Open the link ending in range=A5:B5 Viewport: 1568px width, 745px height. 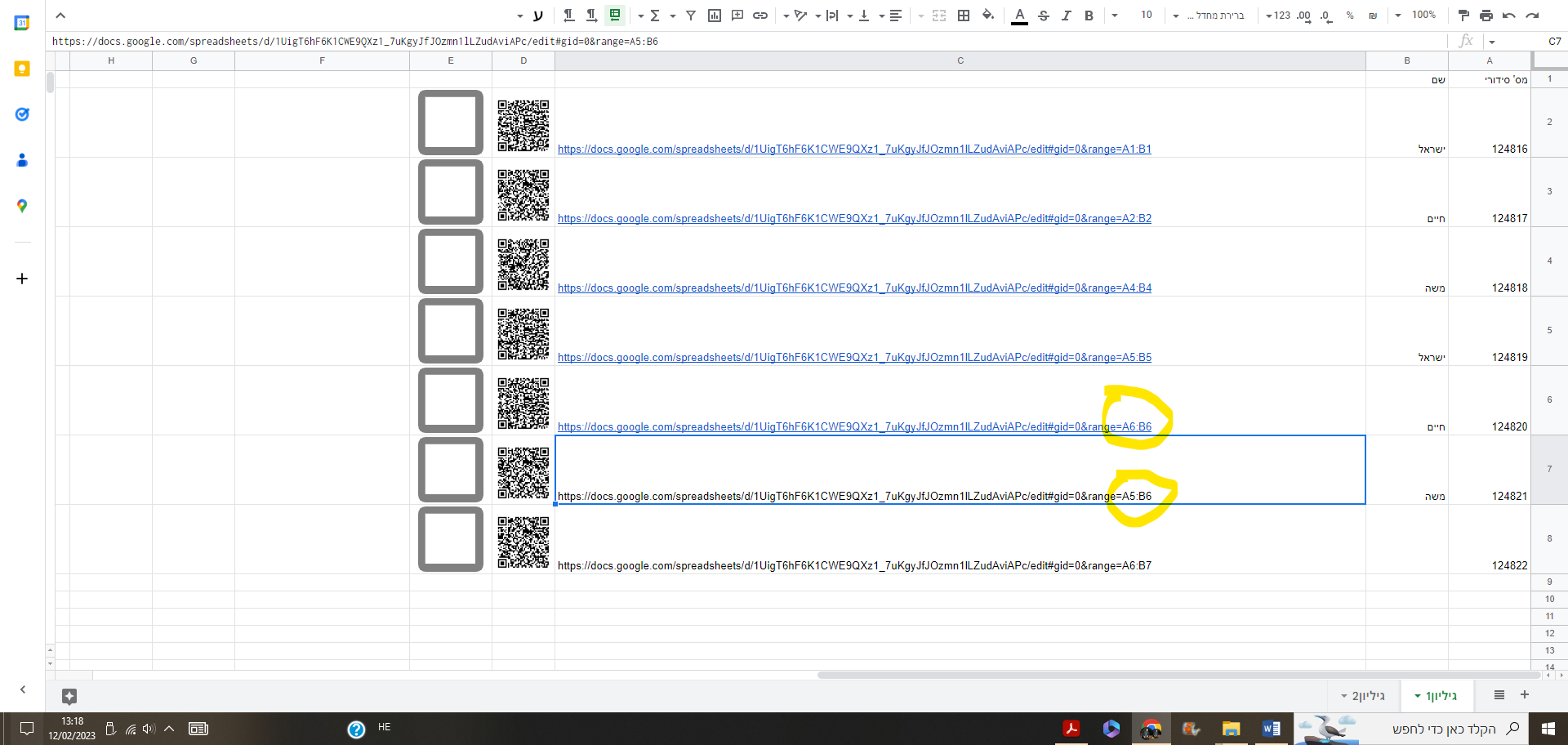click(x=854, y=358)
